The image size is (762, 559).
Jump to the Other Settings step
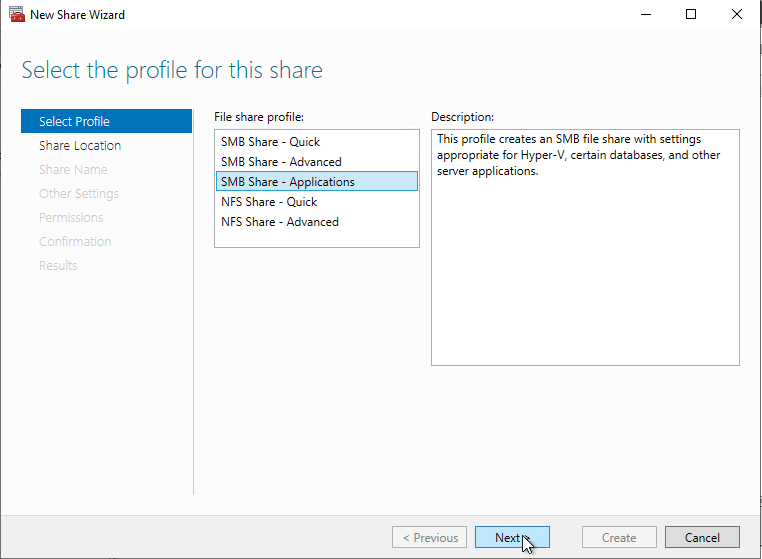[79, 193]
